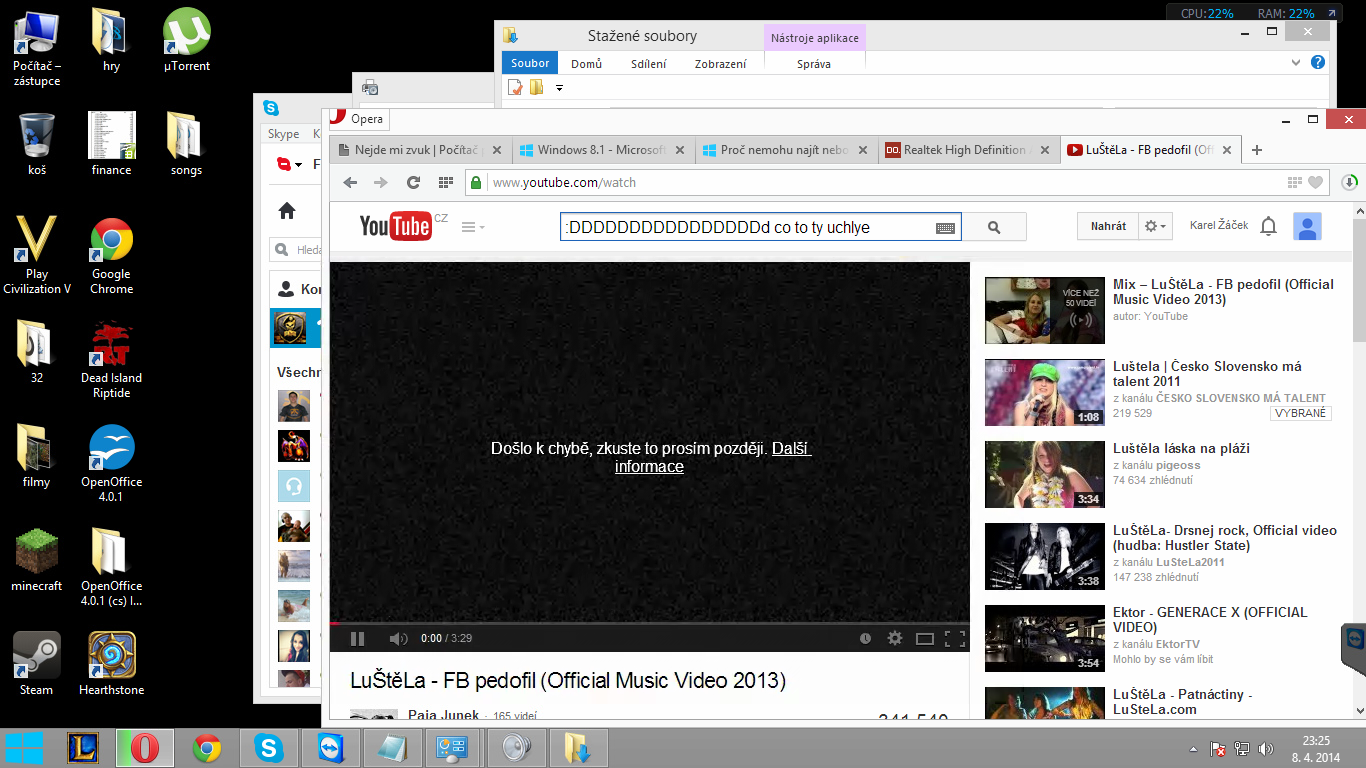Open the Česko Slovensko má talent thumbnail
The width and height of the screenshot is (1366, 768).
click(1045, 392)
